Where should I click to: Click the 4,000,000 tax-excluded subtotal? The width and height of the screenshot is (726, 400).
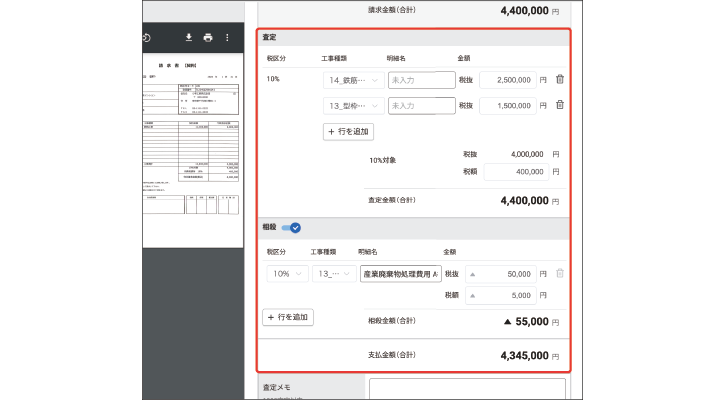coord(527,154)
